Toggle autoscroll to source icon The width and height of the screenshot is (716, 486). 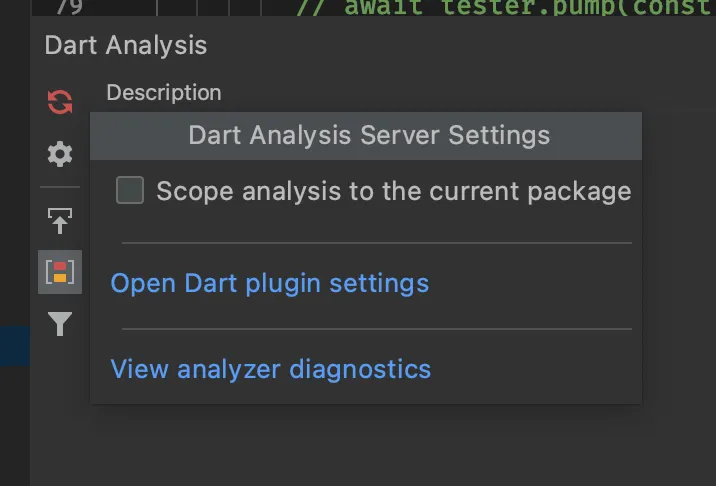tap(60, 220)
